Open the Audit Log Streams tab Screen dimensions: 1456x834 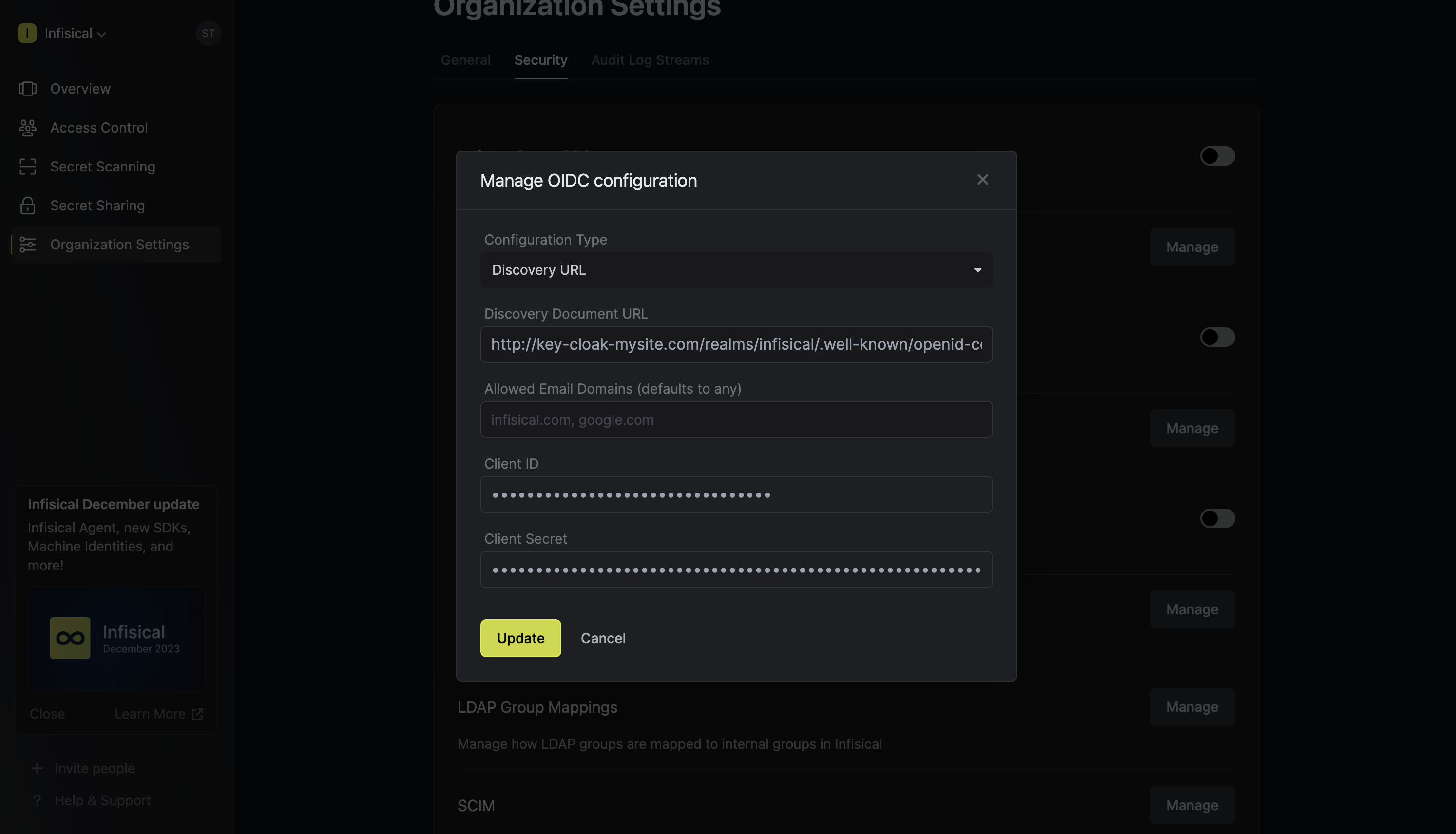point(650,59)
